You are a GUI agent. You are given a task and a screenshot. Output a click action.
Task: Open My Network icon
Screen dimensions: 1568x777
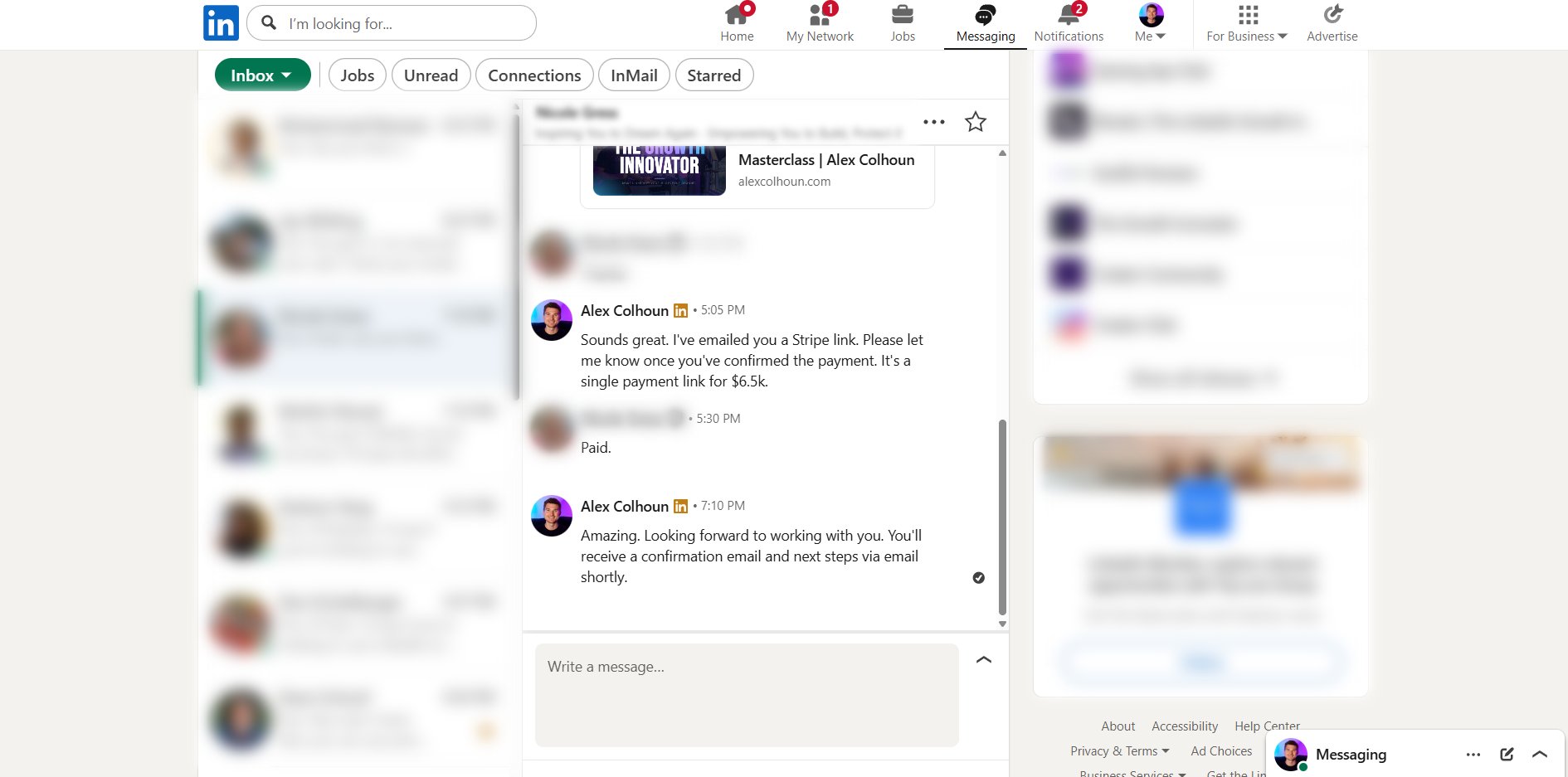(x=820, y=15)
